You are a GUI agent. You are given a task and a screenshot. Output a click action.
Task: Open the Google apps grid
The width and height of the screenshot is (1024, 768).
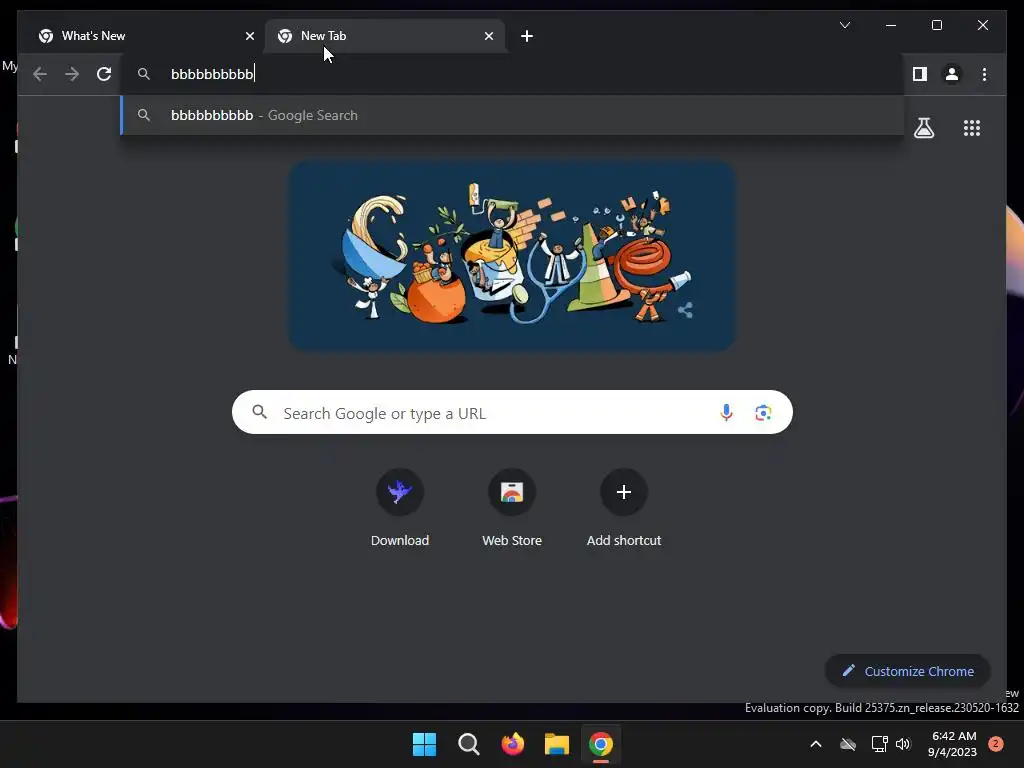click(x=972, y=128)
